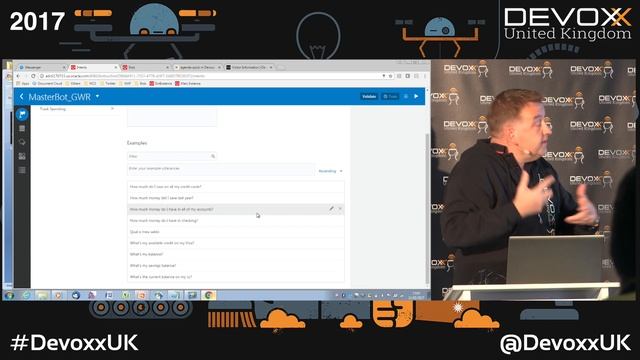Switch to the agenda browser tab
Screen dimensions: 640x360
coord(198,67)
